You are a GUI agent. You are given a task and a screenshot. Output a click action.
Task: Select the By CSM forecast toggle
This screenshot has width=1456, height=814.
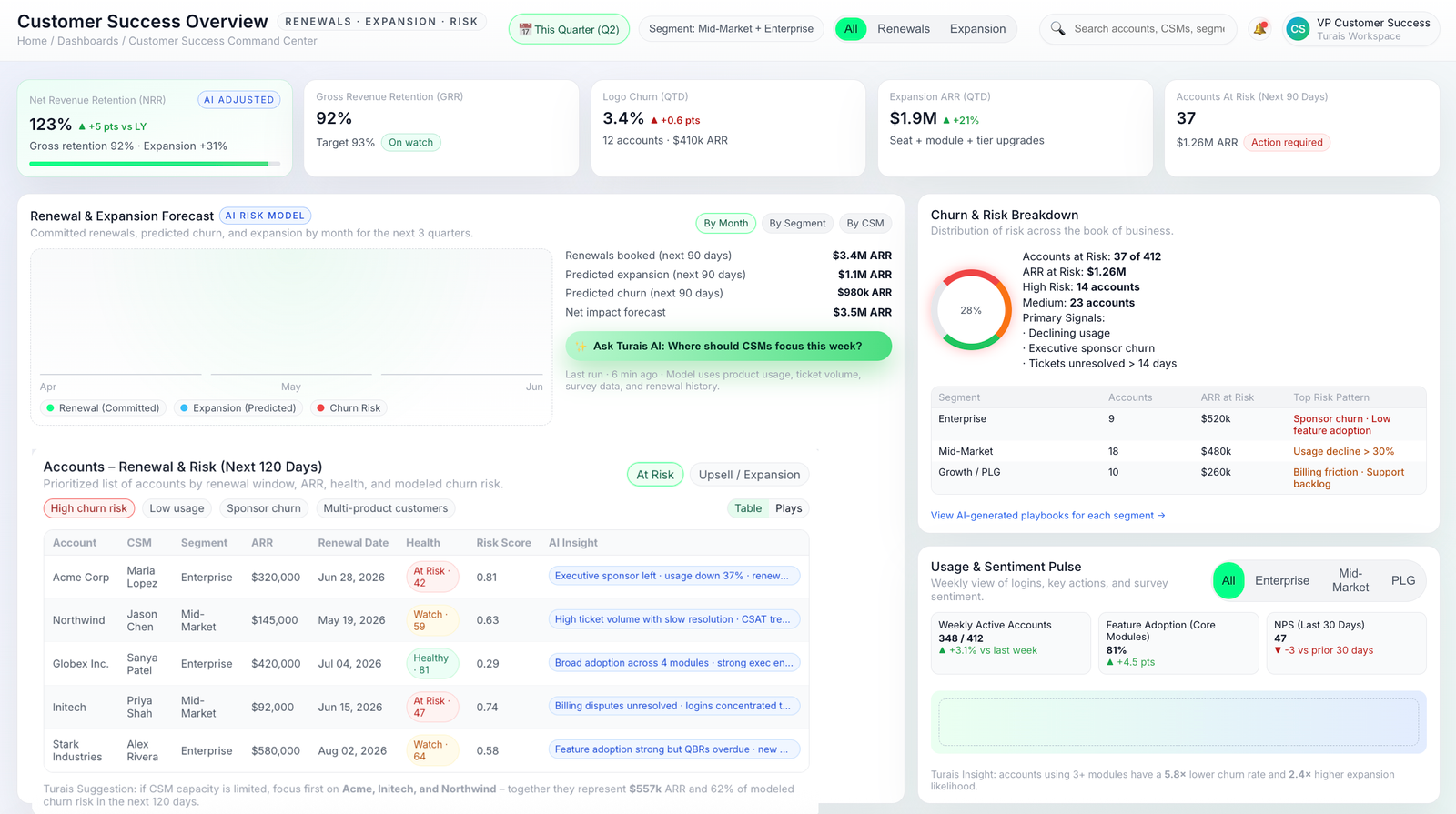point(865,223)
